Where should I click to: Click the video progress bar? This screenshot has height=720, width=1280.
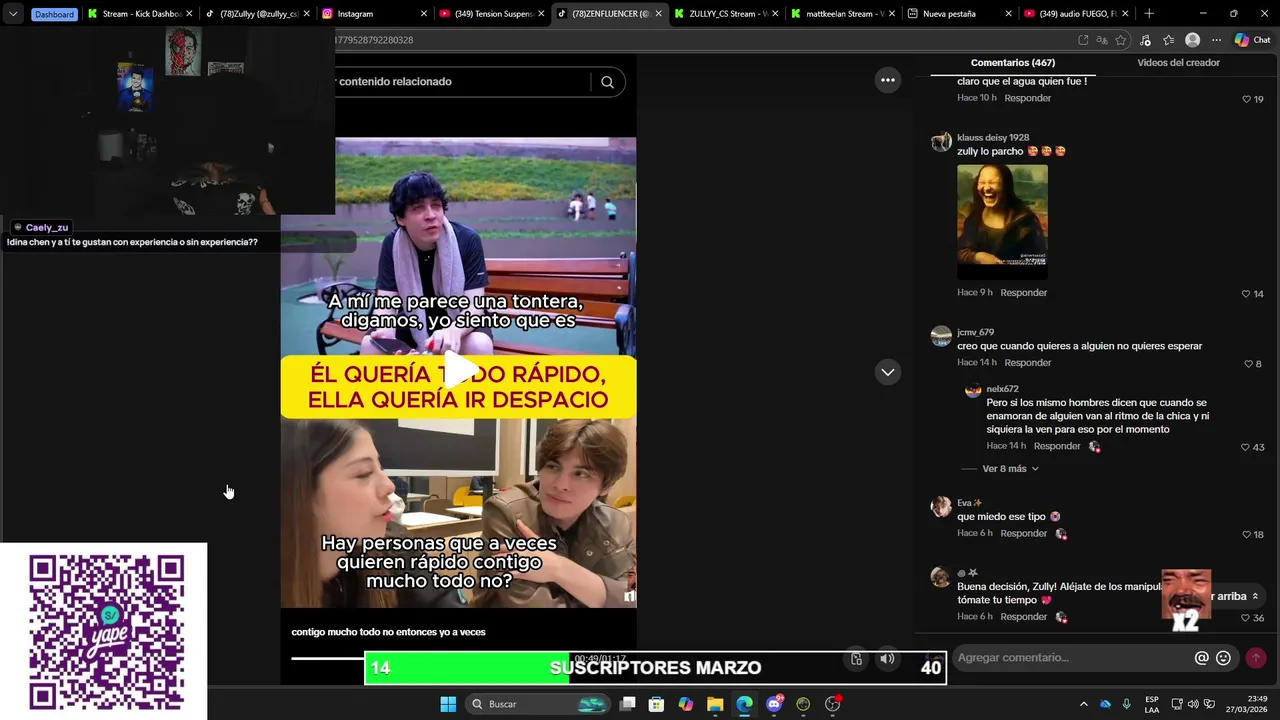(328, 658)
